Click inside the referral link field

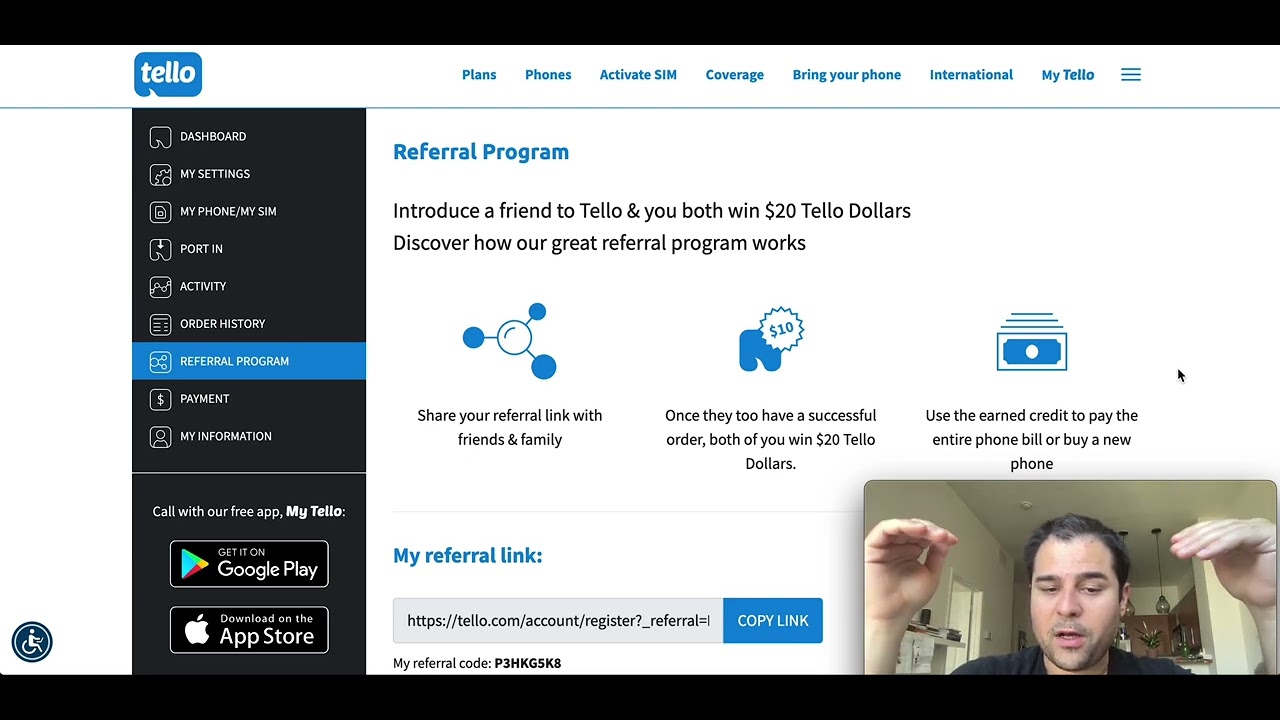coord(558,621)
